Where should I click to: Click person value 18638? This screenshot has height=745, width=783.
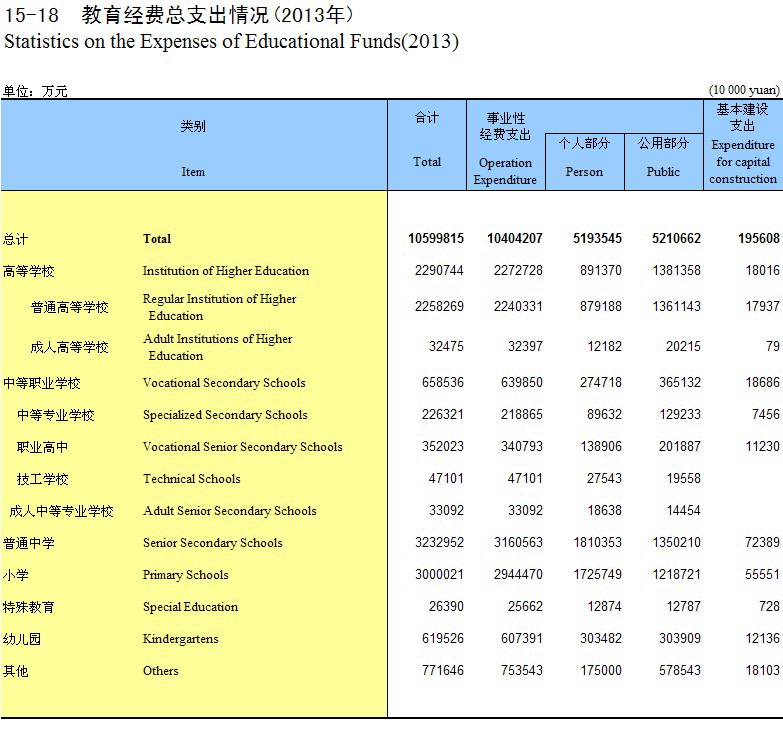604,510
